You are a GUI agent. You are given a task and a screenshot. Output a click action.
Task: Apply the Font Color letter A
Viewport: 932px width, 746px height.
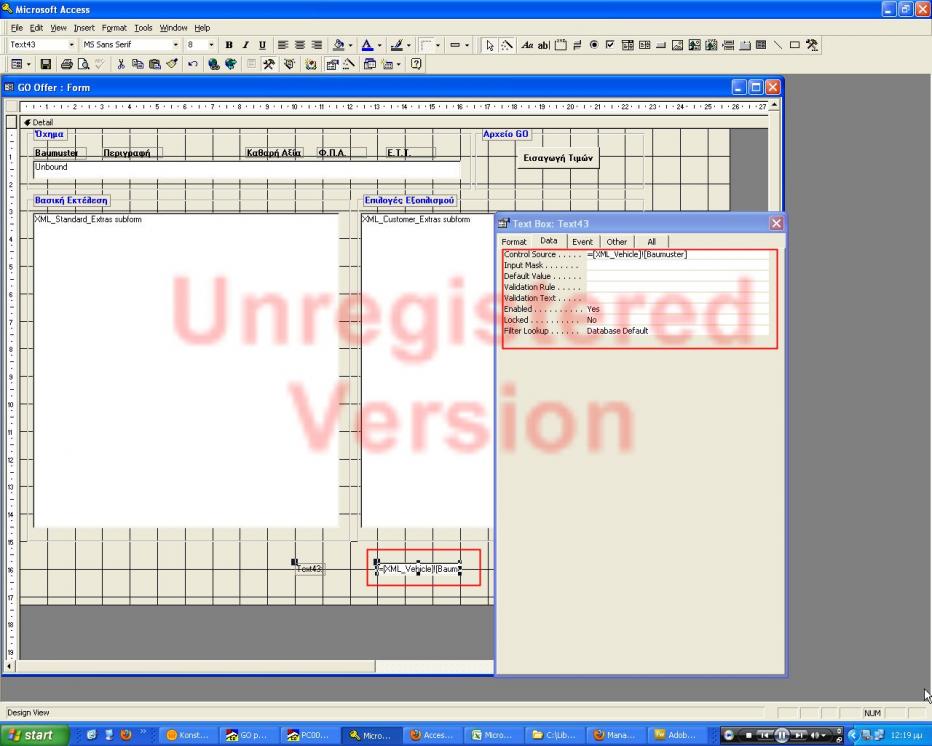pyautogui.click(x=367, y=45)
